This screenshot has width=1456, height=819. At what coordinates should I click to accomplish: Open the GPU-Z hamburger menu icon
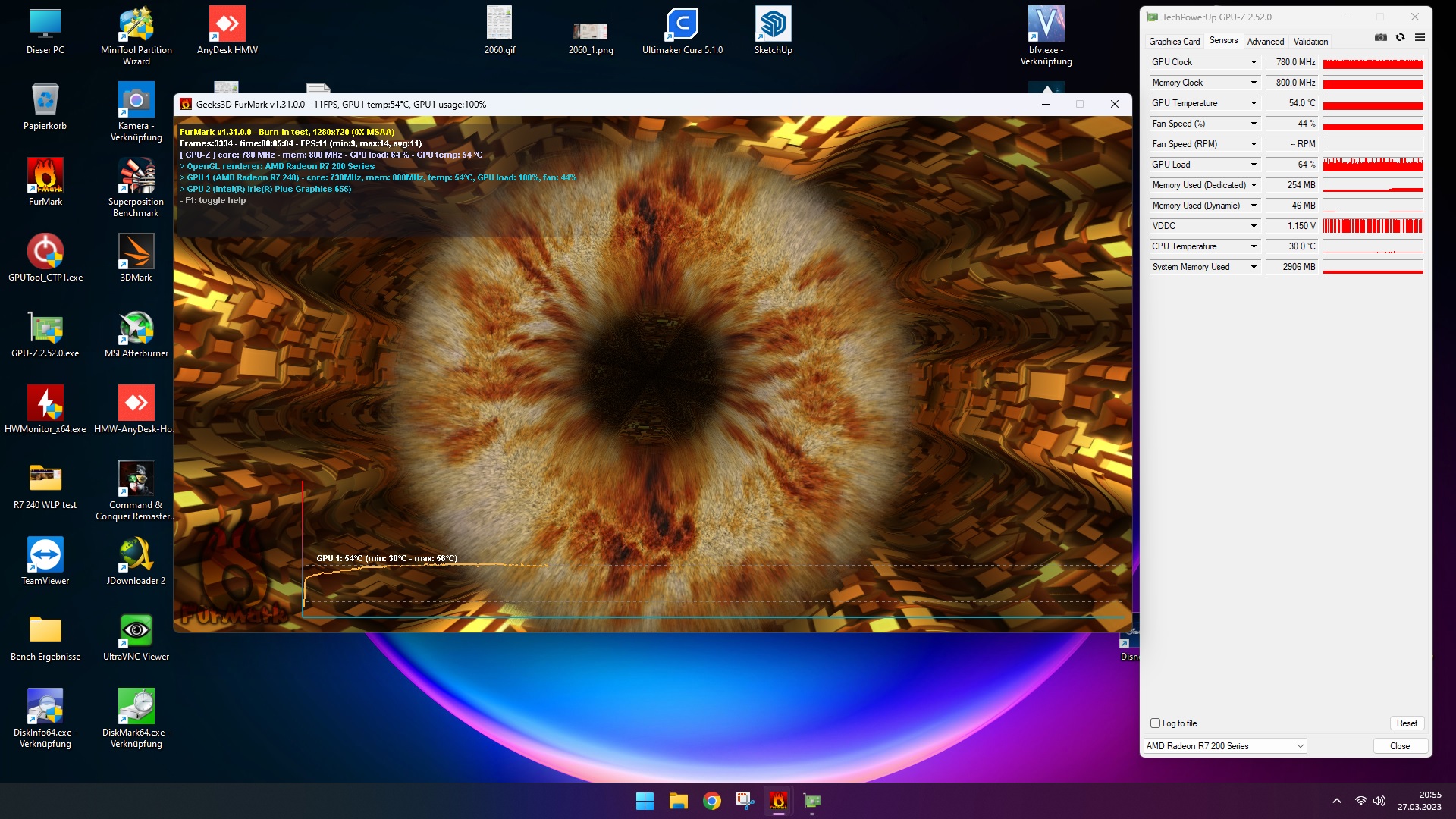pos(1420,37)
